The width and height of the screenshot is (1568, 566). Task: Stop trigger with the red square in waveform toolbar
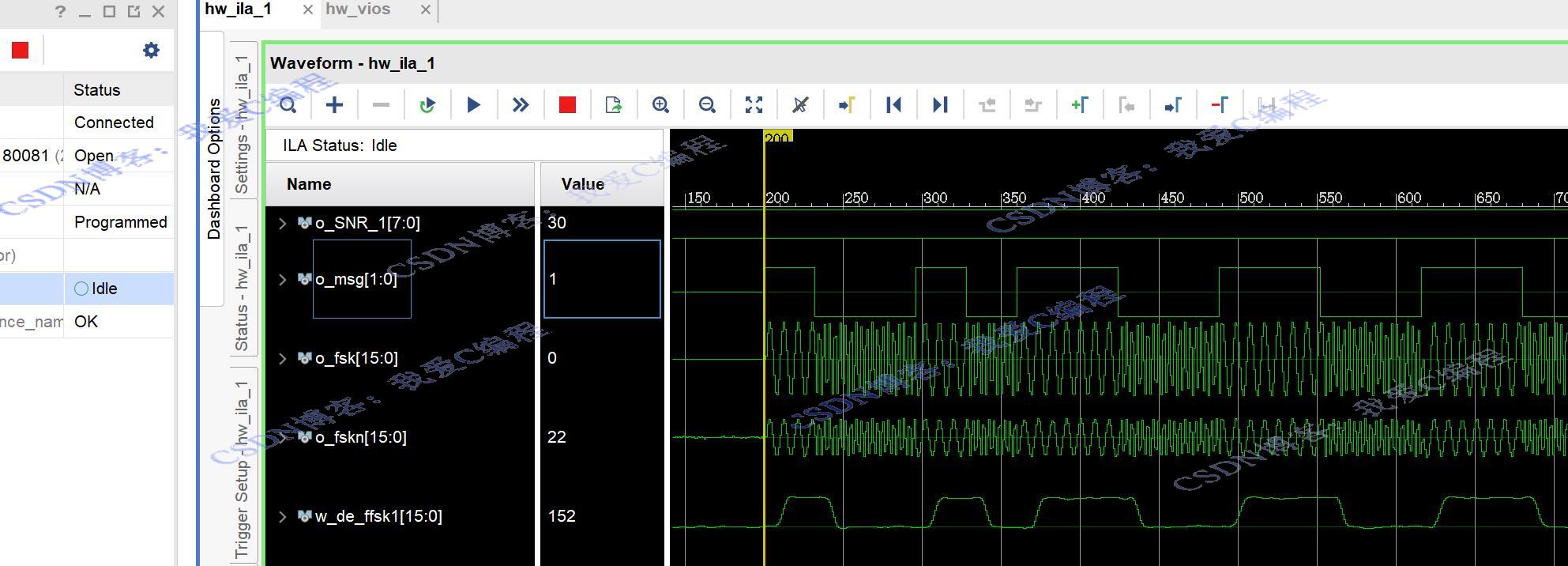[x=567, y=105]
